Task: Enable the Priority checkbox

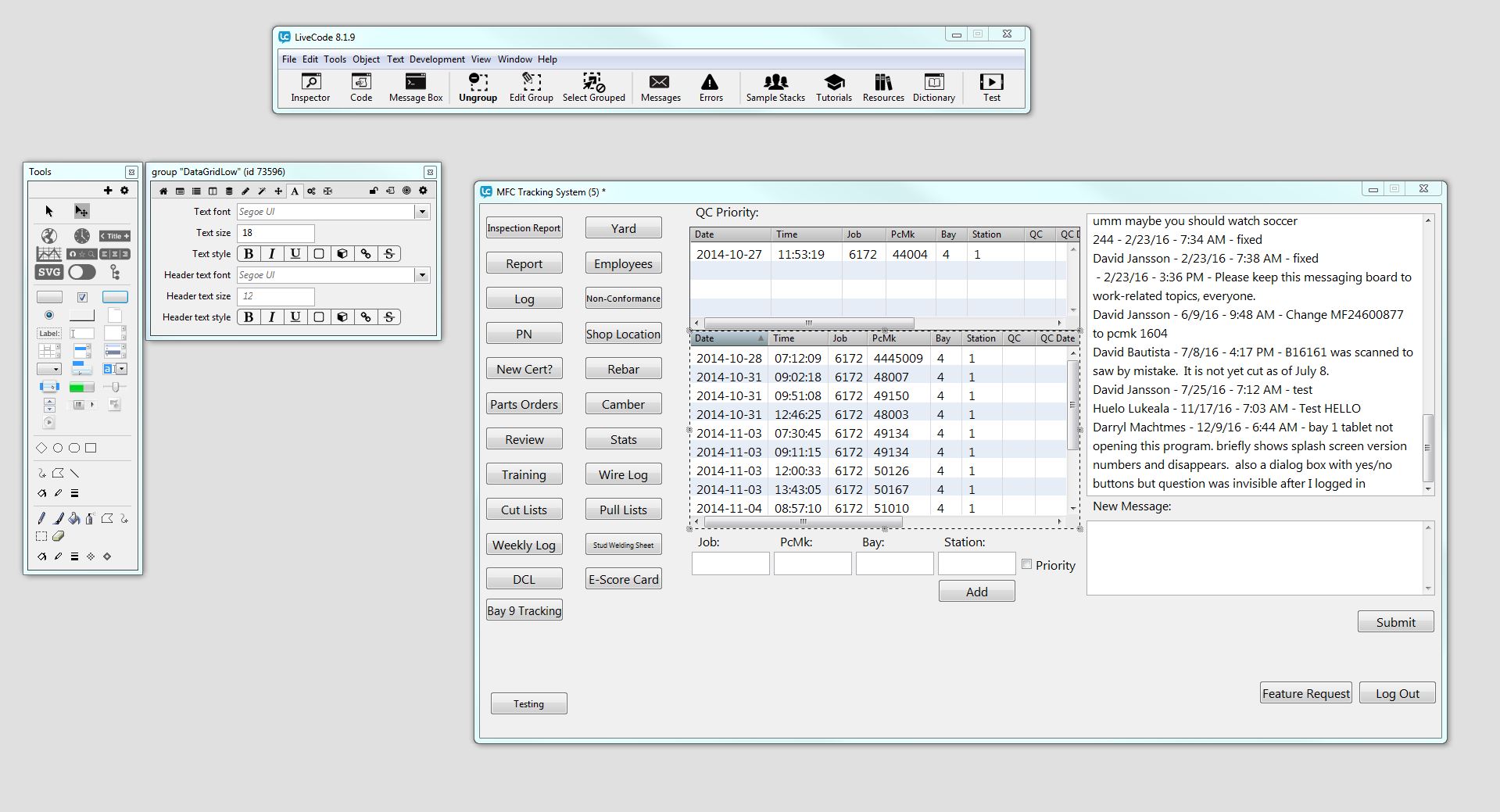Action: (x=1026, y=564)
